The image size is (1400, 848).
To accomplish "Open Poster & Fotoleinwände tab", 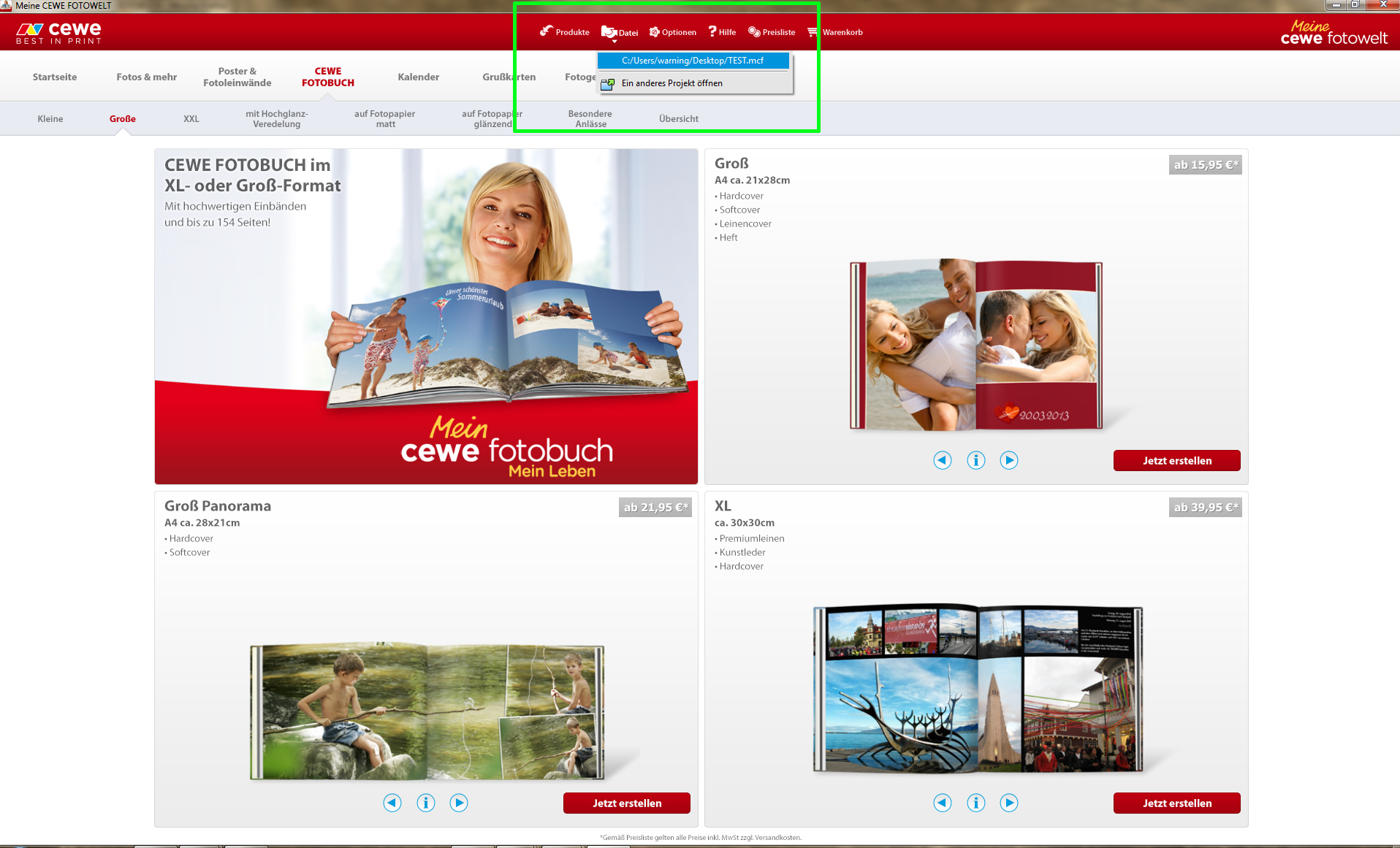I will pyautogui.click(x=237, y=77).
